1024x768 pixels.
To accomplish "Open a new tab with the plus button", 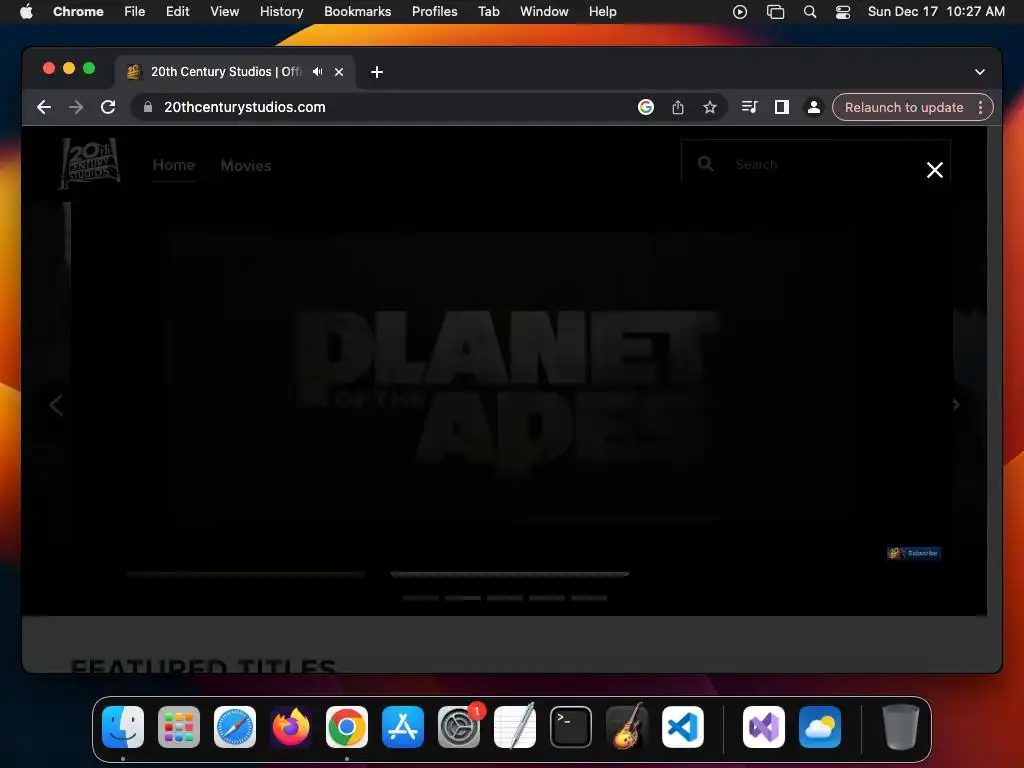I will pyautogui.click(x=377, y=72).
